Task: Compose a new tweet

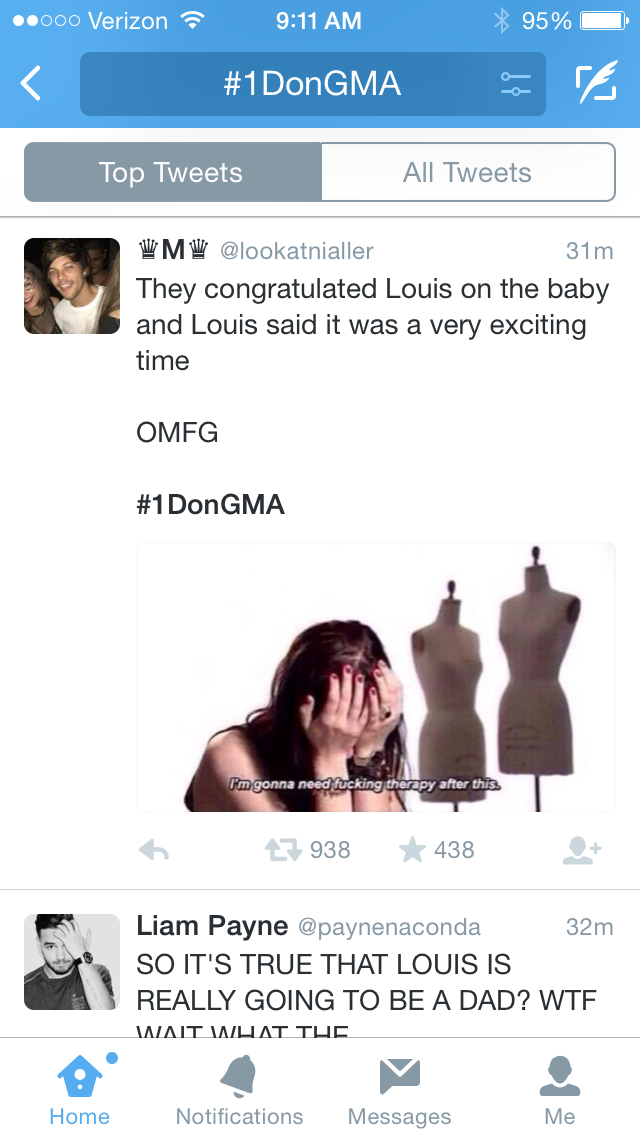Action: coord(595,84)
